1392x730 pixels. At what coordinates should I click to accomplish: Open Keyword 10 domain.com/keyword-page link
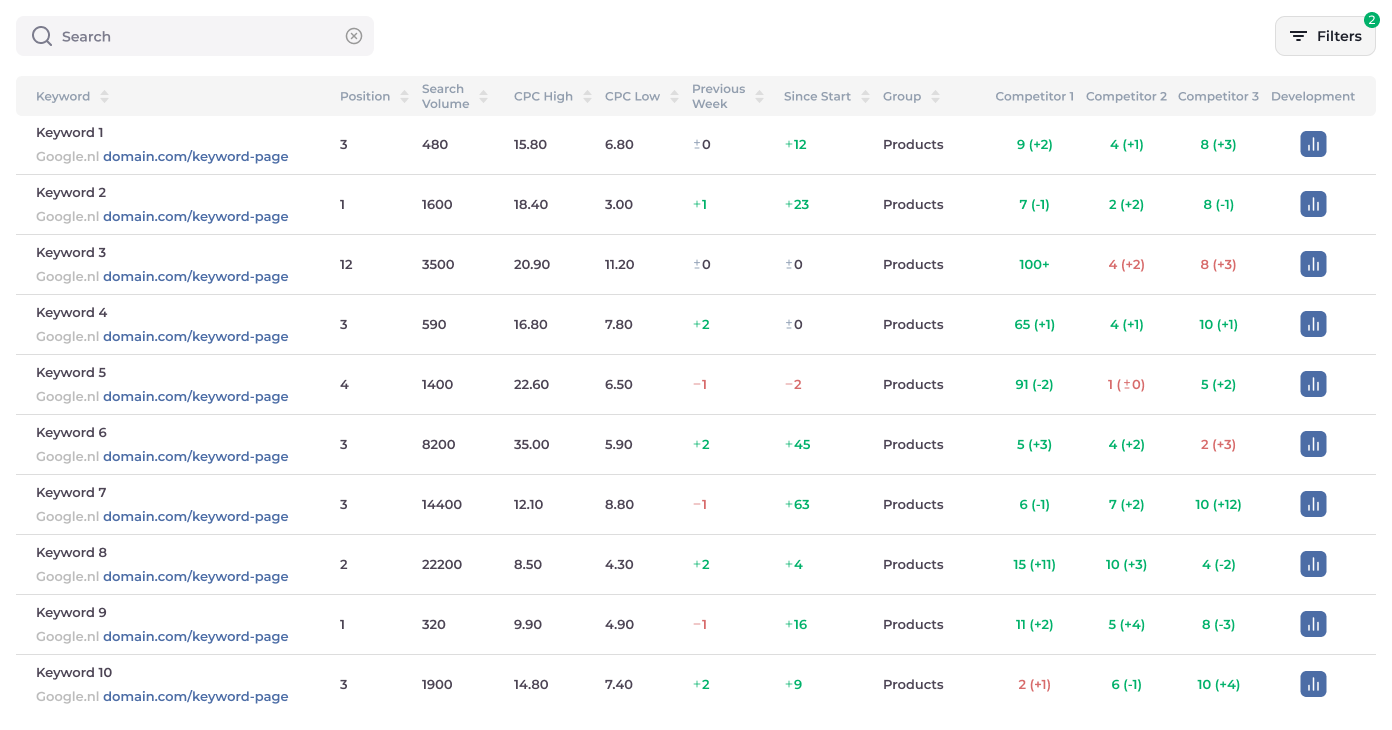(x=195, y=697)
